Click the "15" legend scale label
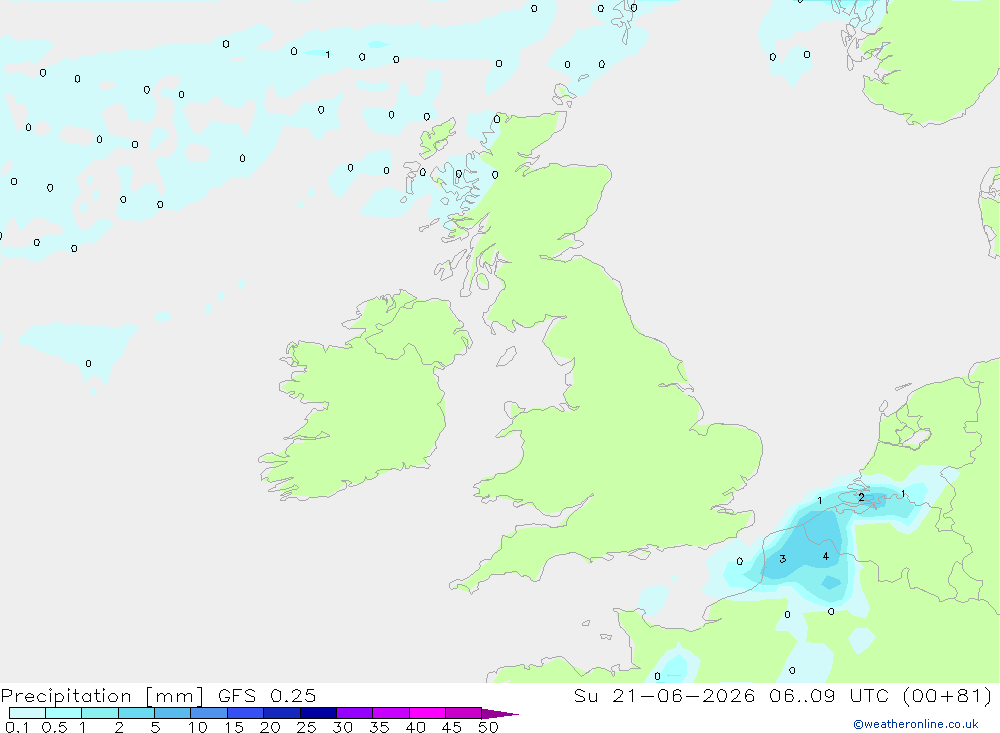 pos(234,727)
